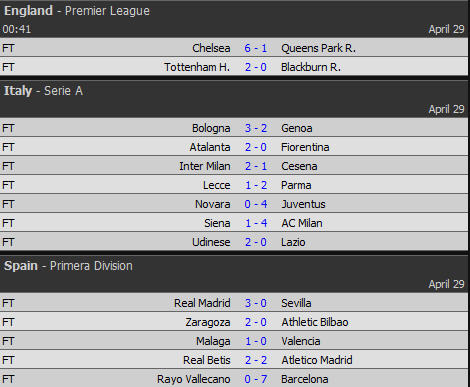Click the Italy - Serie A header

click(43, 91)
